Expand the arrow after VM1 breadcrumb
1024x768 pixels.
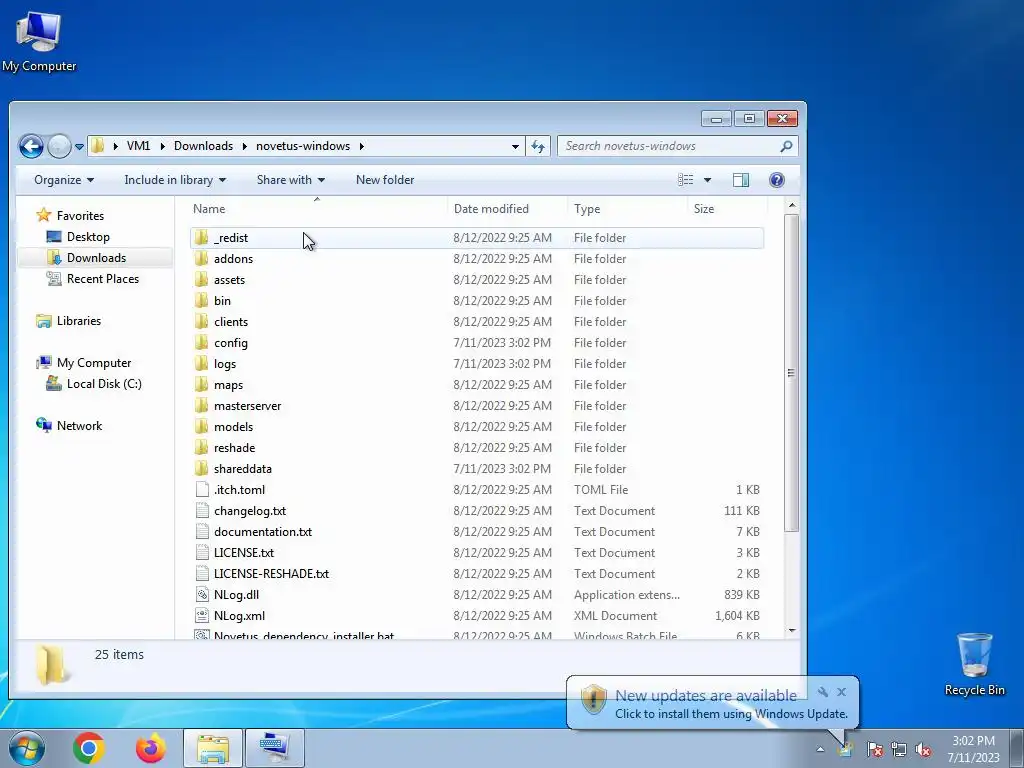point(163,146)
